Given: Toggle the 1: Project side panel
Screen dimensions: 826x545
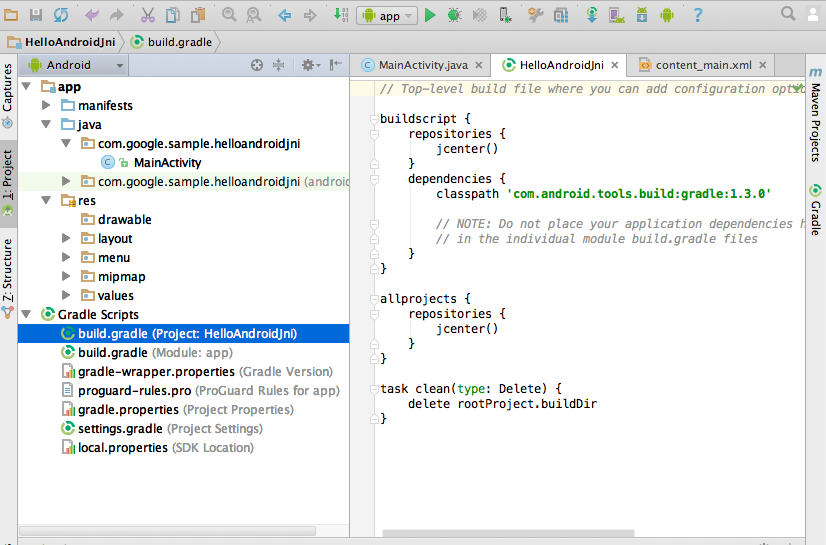Looking at the screenshot, I should [x=7, y=182].
